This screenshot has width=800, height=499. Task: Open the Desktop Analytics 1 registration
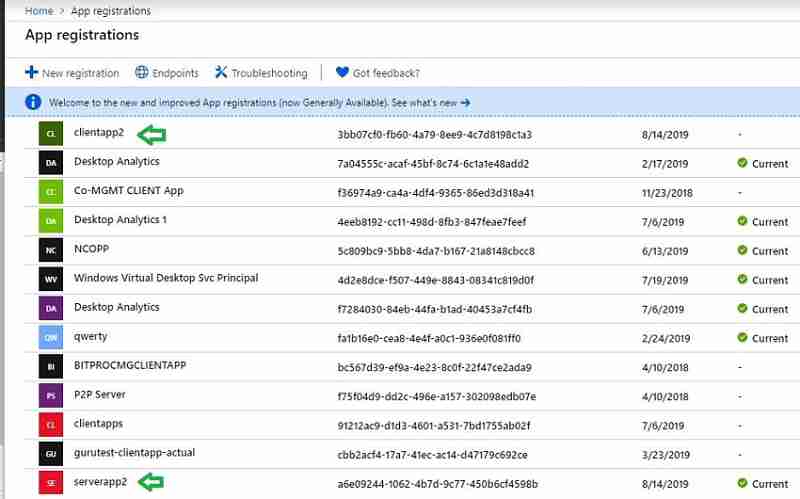[120, 219]
